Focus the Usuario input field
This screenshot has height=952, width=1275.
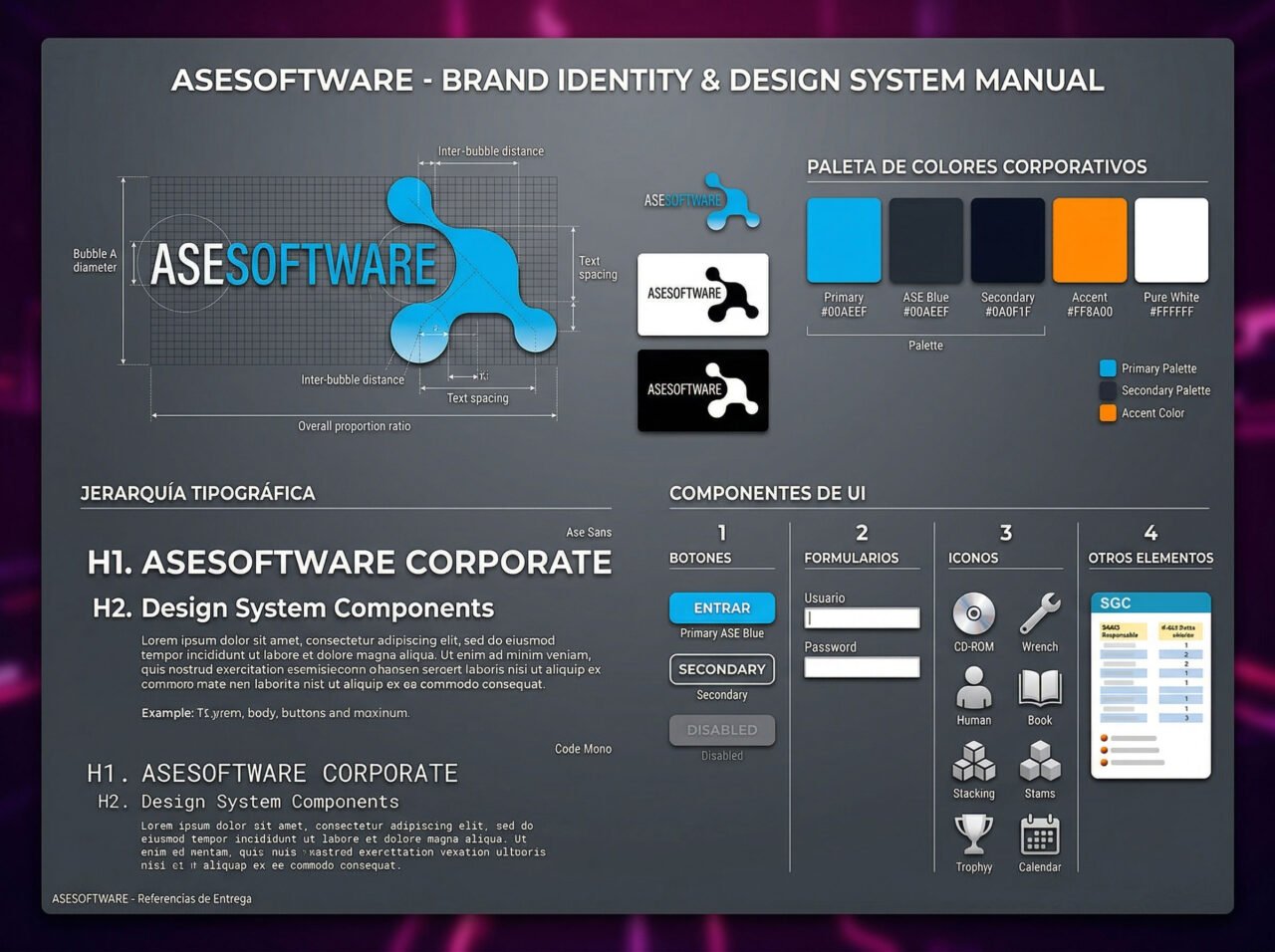coord(862,618)
